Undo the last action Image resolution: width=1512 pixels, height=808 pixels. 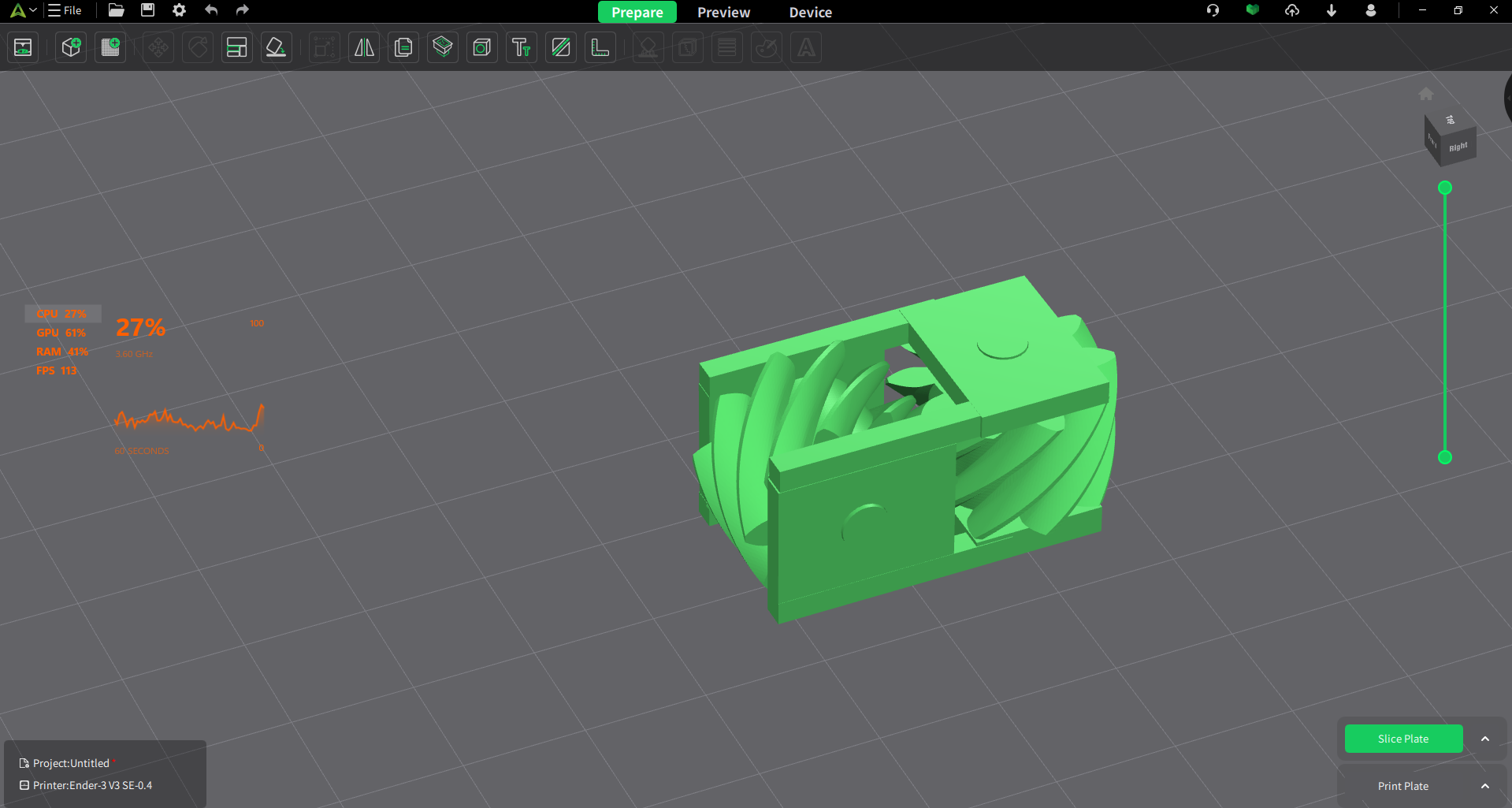point(211,10)
